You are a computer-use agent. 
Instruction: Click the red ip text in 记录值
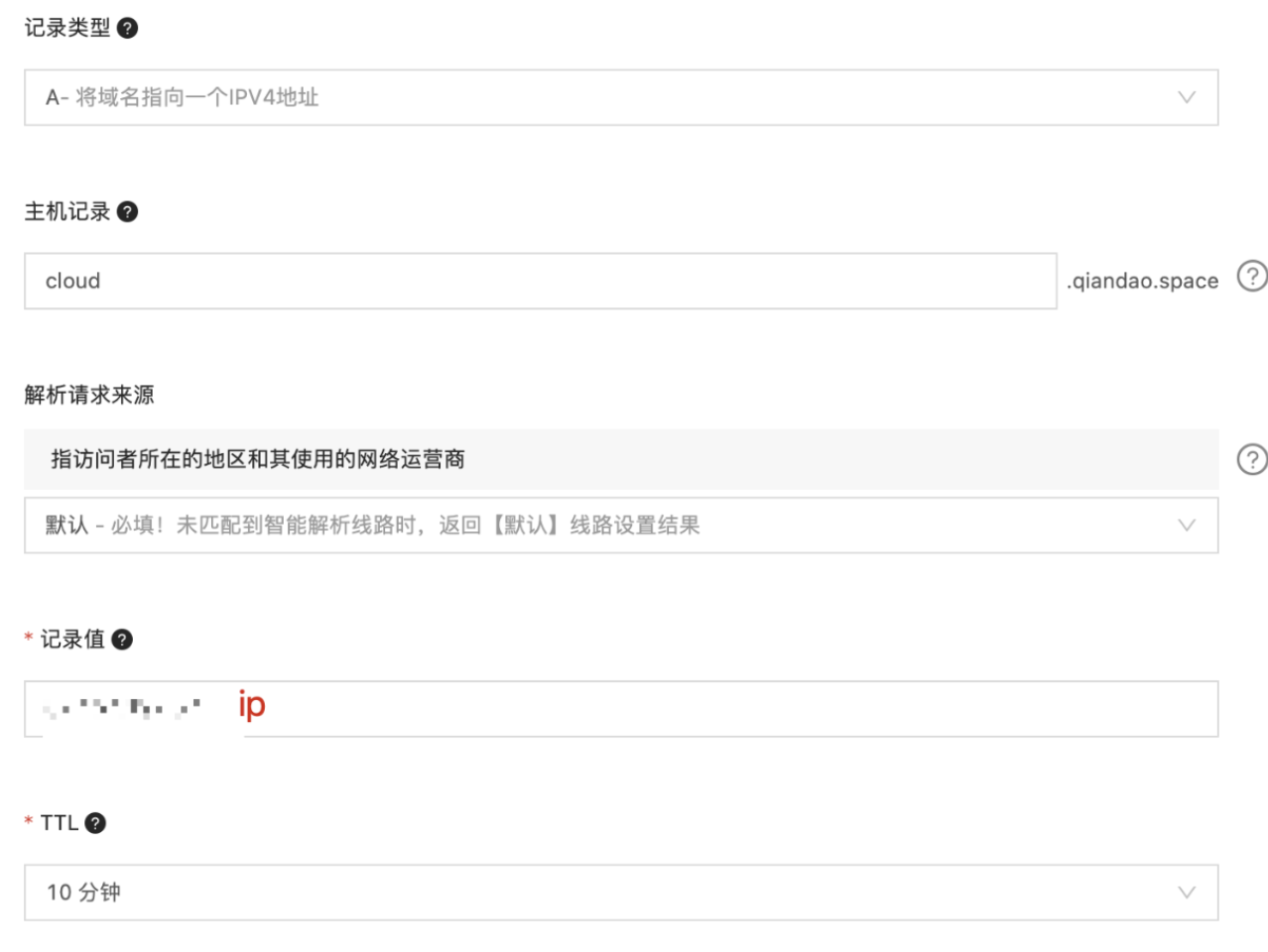(252, 705)
